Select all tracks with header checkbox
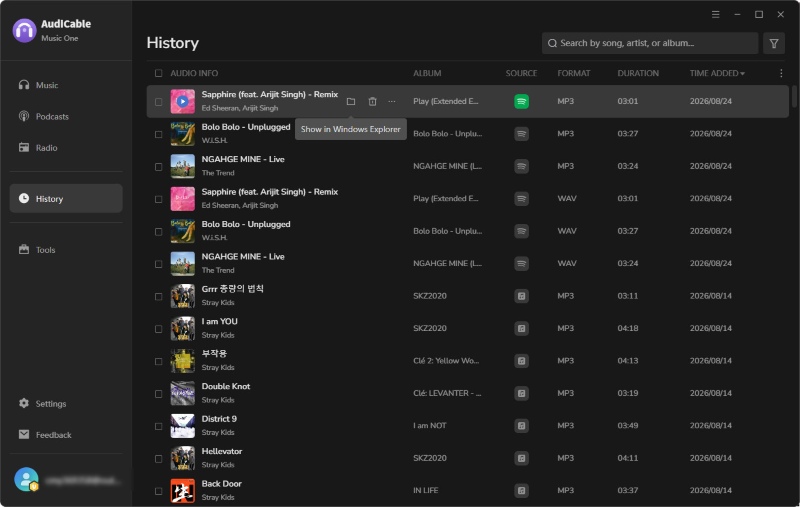 point(159,73)
